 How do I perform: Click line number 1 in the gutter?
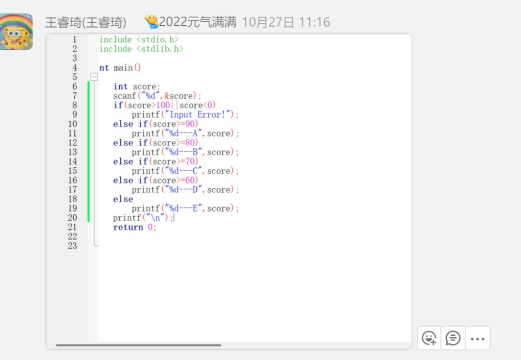tap(74, 39)
